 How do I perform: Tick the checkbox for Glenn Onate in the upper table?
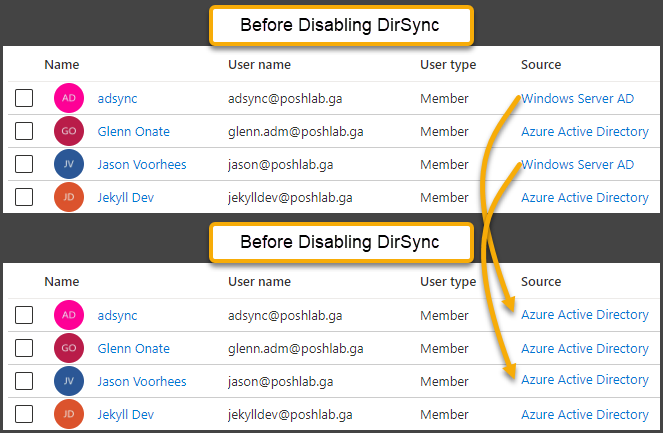[24, 131]
